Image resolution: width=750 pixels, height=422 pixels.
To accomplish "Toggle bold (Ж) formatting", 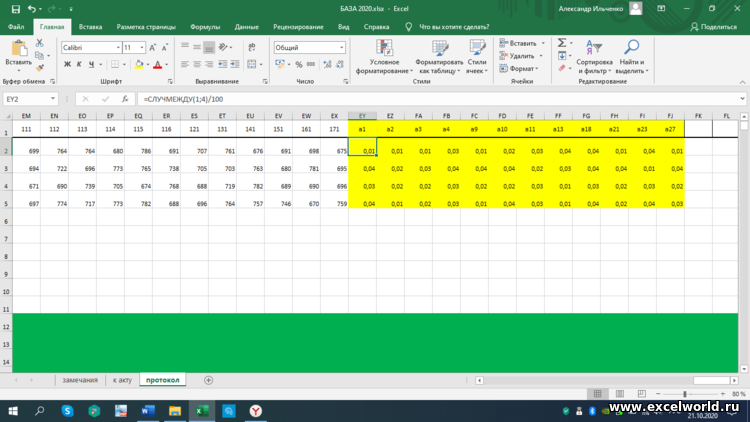I will 67,64.
